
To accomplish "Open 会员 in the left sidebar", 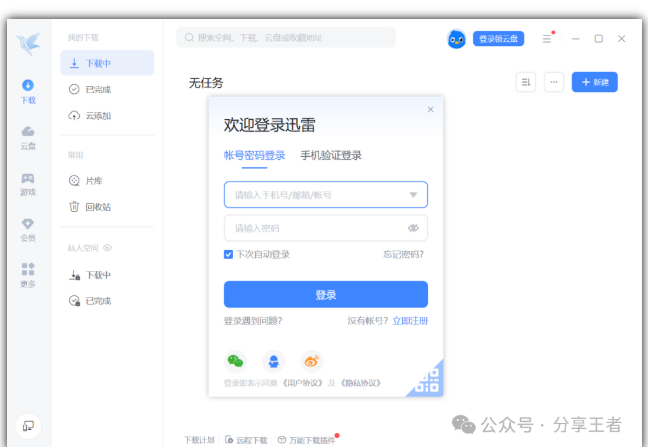I will pos(28,230).
